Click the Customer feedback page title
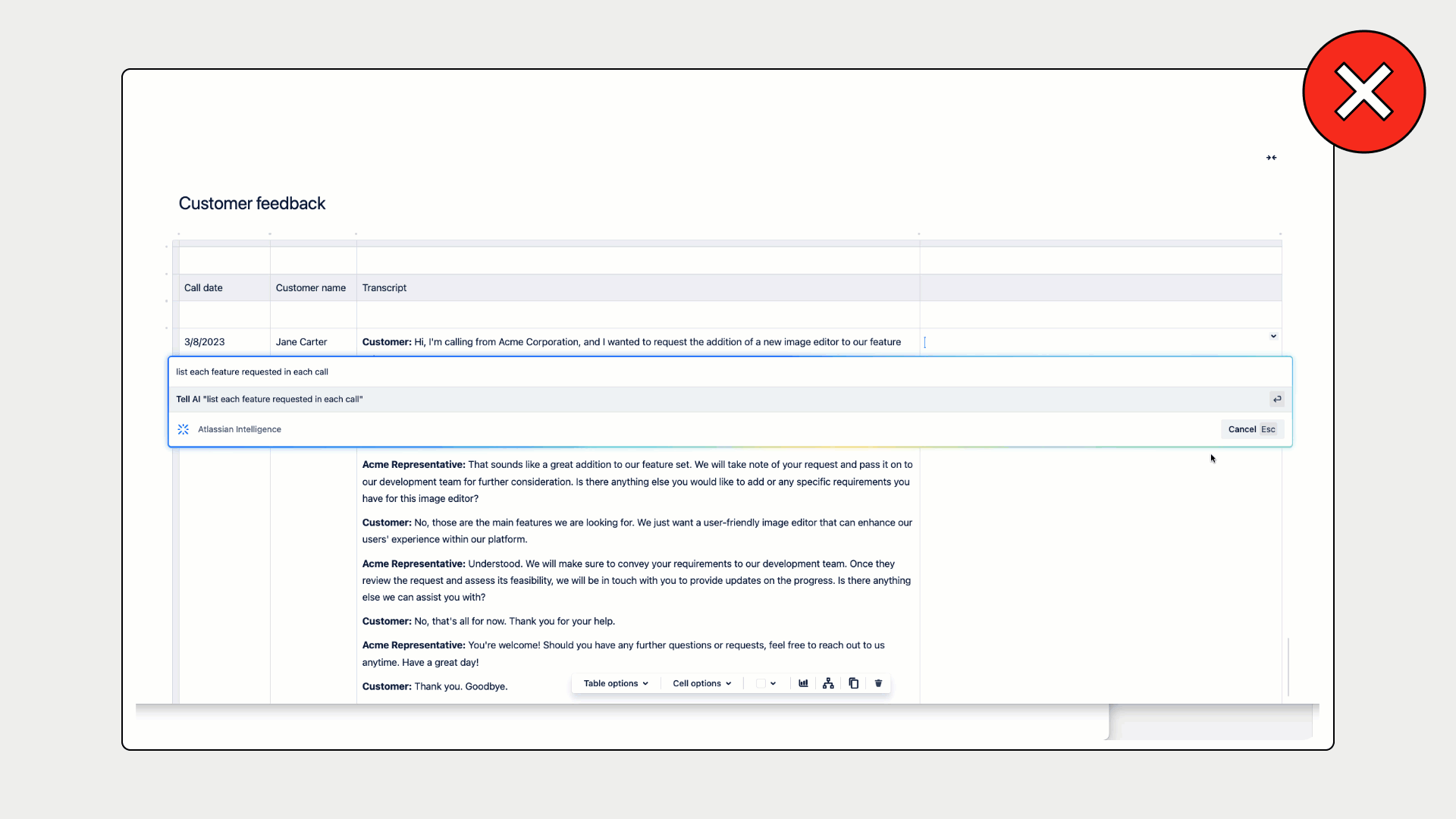This screenshot has width=1456, height=819. (x=252, y=203)
